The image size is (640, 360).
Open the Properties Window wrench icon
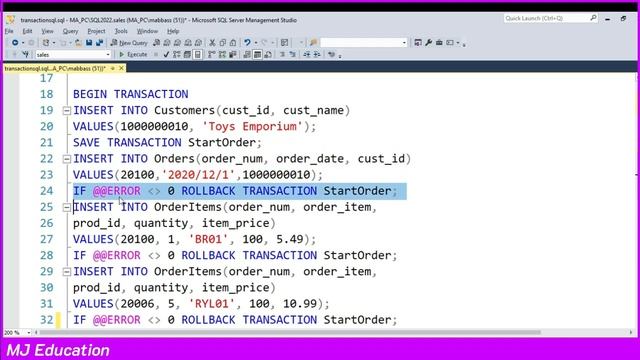pyautogui.click(x=429, y=42)
